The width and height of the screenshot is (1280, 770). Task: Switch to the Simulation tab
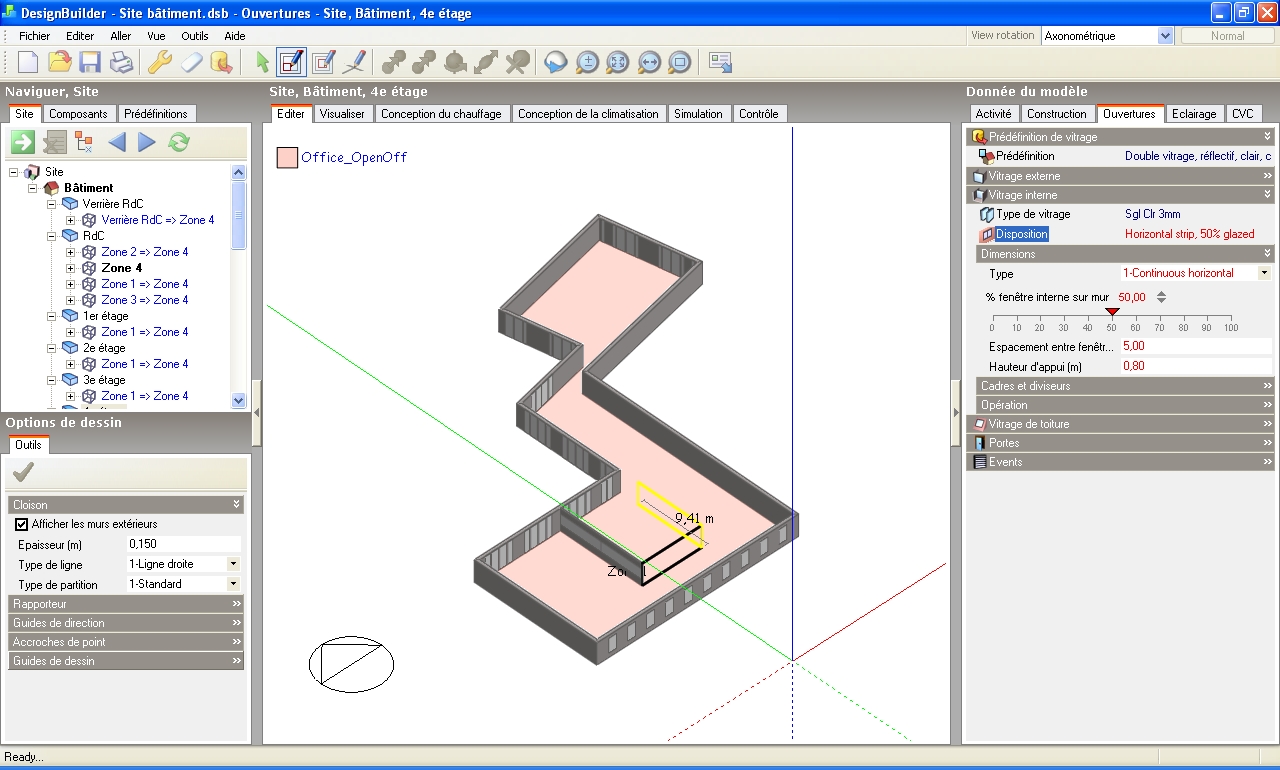[698, 114]
